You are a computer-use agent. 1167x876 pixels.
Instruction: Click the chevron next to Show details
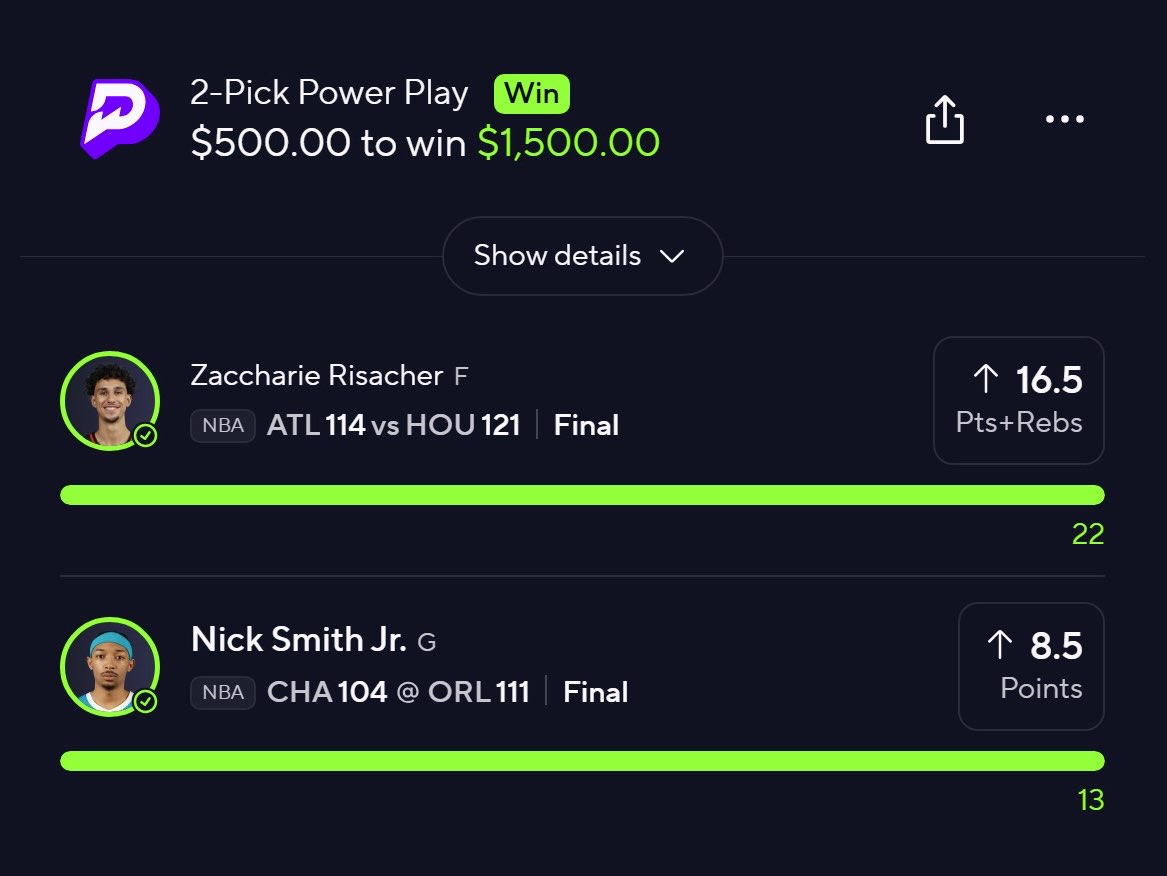pyautogui.click(x=672, y=256)
